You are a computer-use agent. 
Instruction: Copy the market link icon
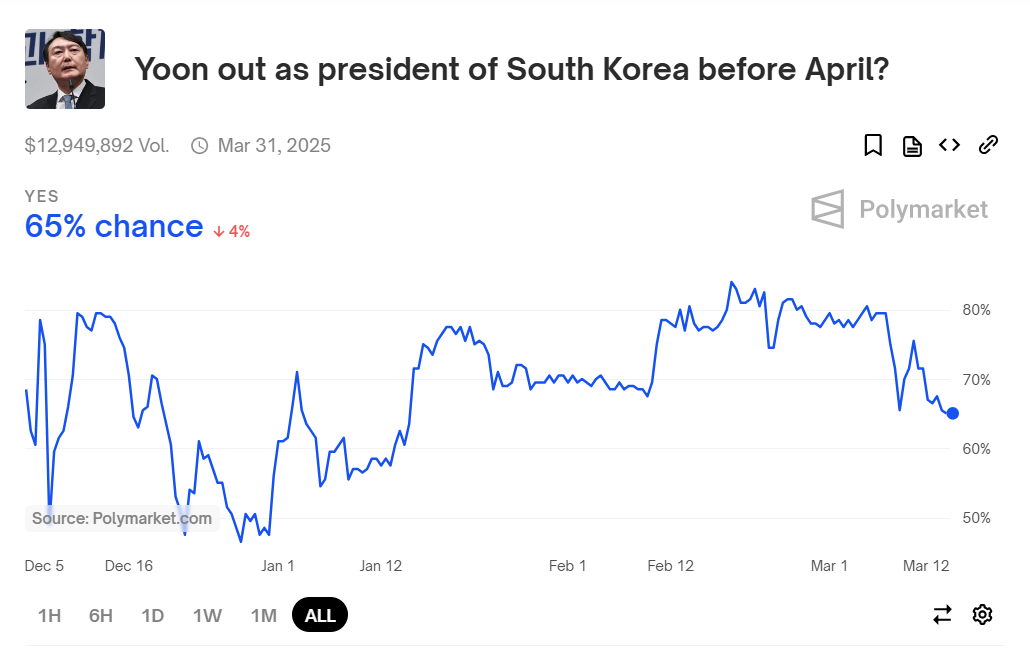tap(988, 145)
